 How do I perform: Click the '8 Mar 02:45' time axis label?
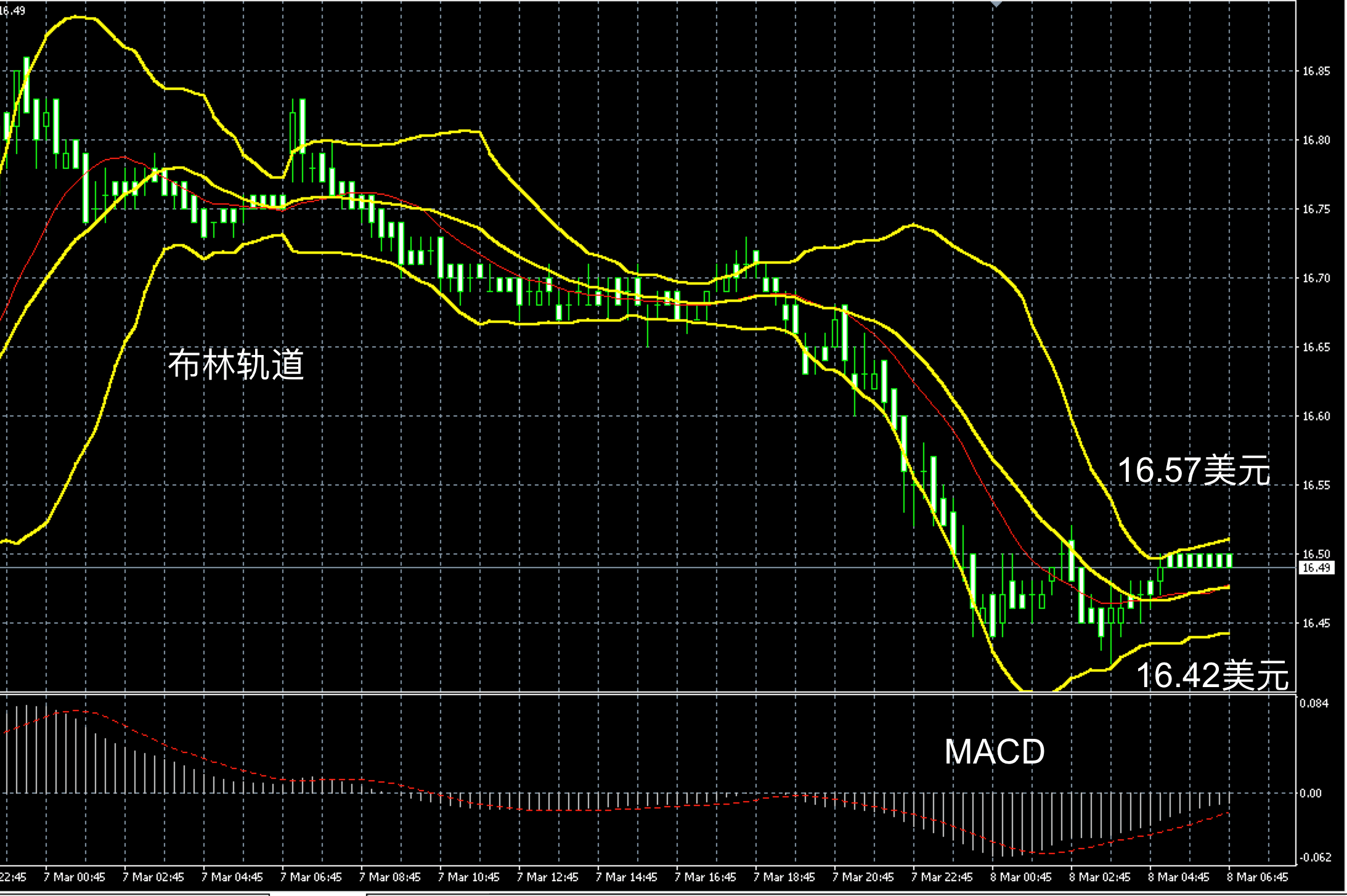1100,877
